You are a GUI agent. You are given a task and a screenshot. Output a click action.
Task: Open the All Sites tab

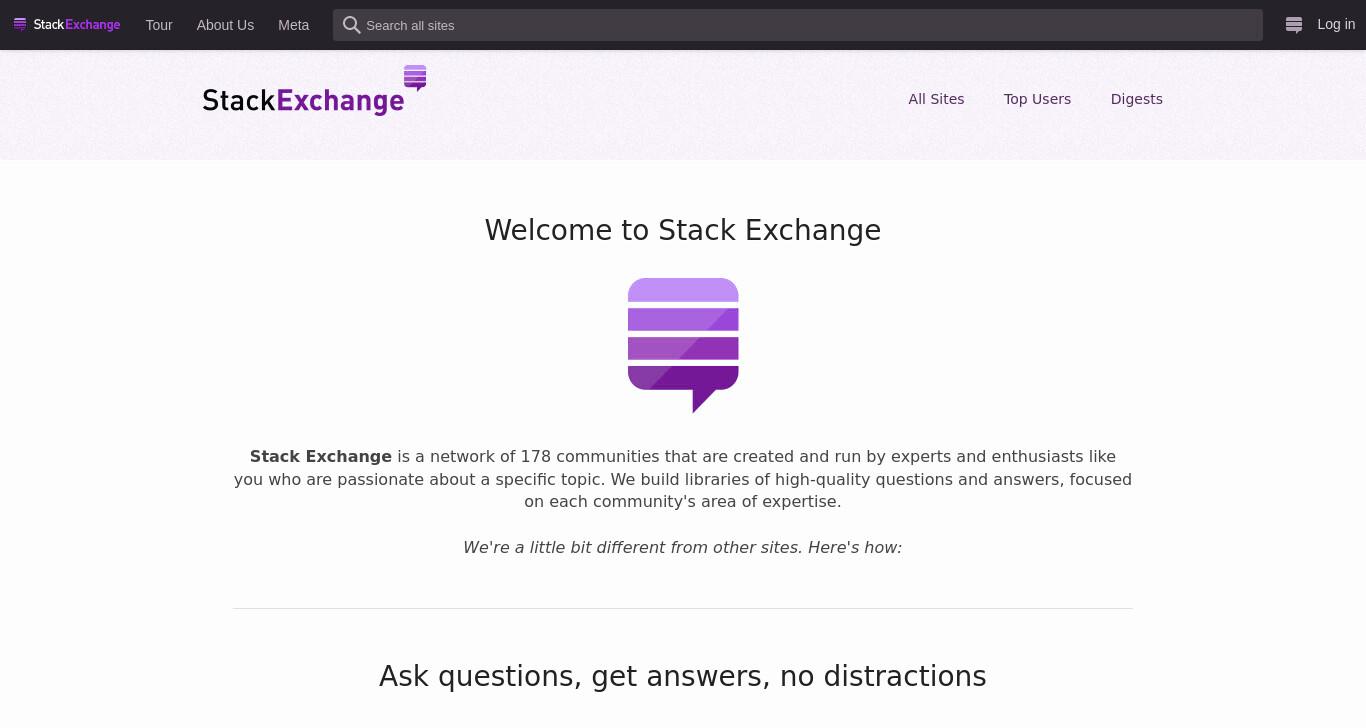[936, 99]
